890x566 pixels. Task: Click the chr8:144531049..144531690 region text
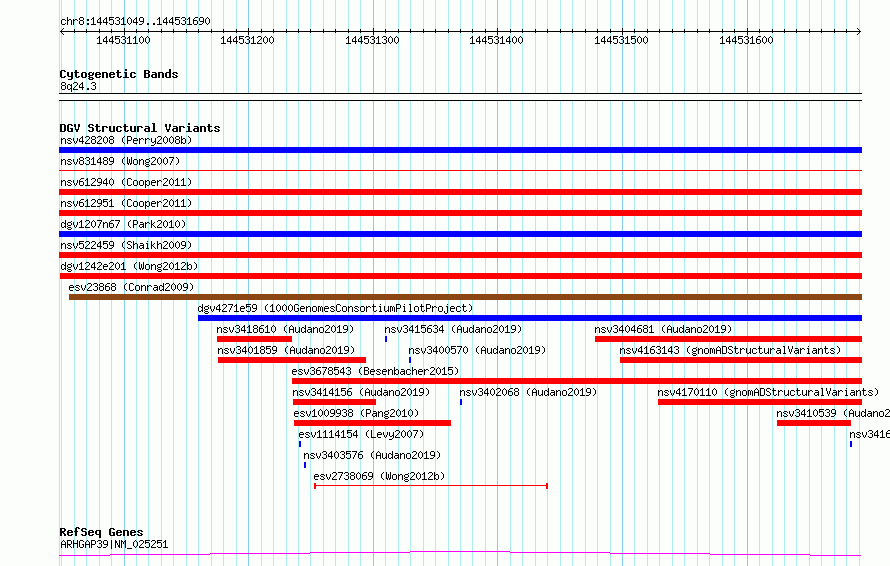click(x=135, y=21)
